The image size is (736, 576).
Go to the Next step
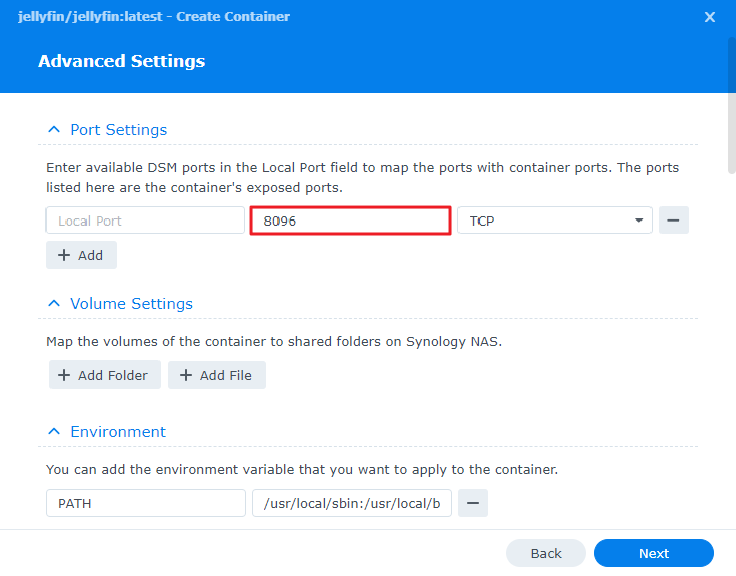click(654, 553)
